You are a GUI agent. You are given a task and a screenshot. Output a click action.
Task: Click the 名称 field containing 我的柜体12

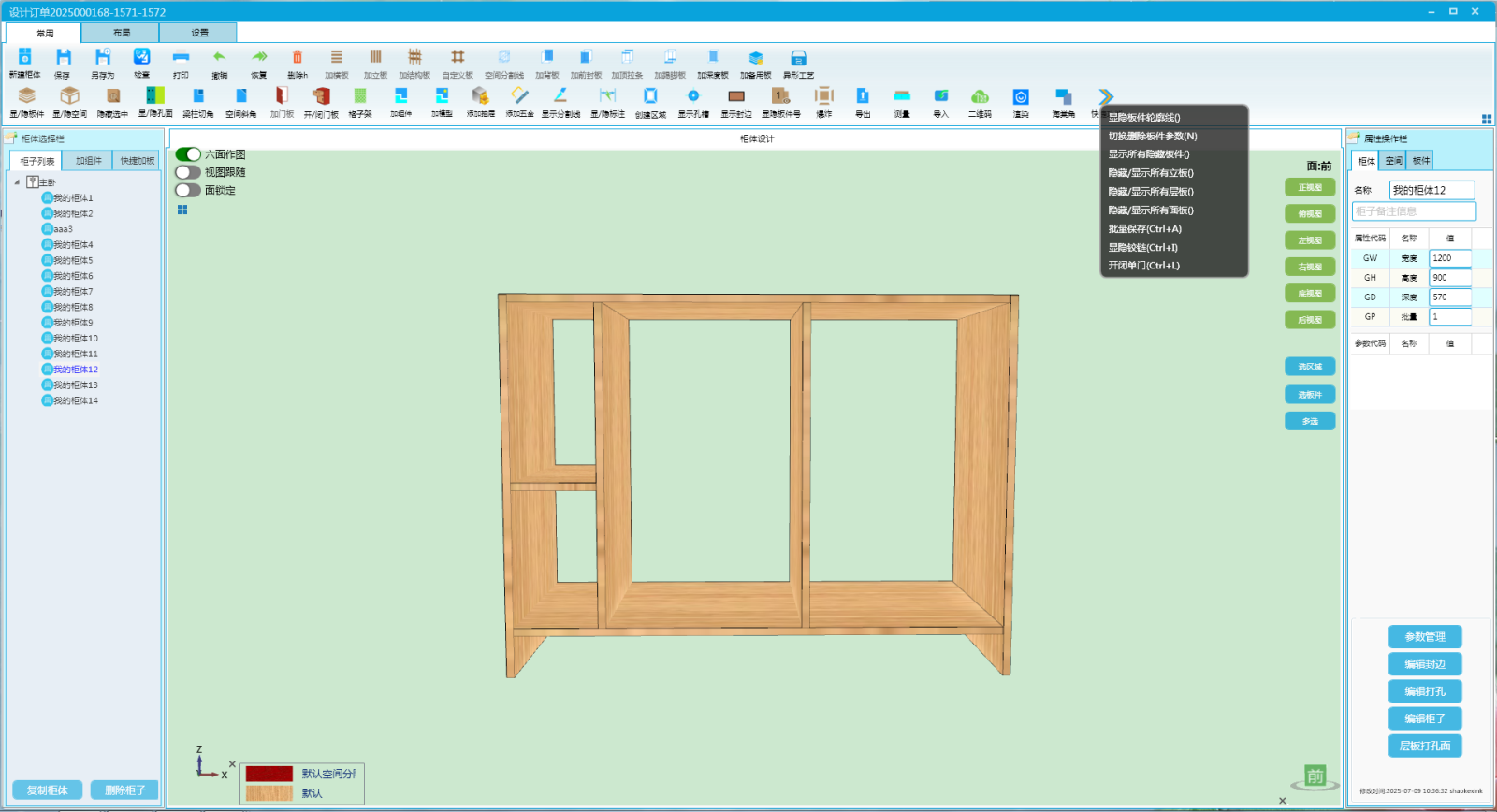point(1432,190)
